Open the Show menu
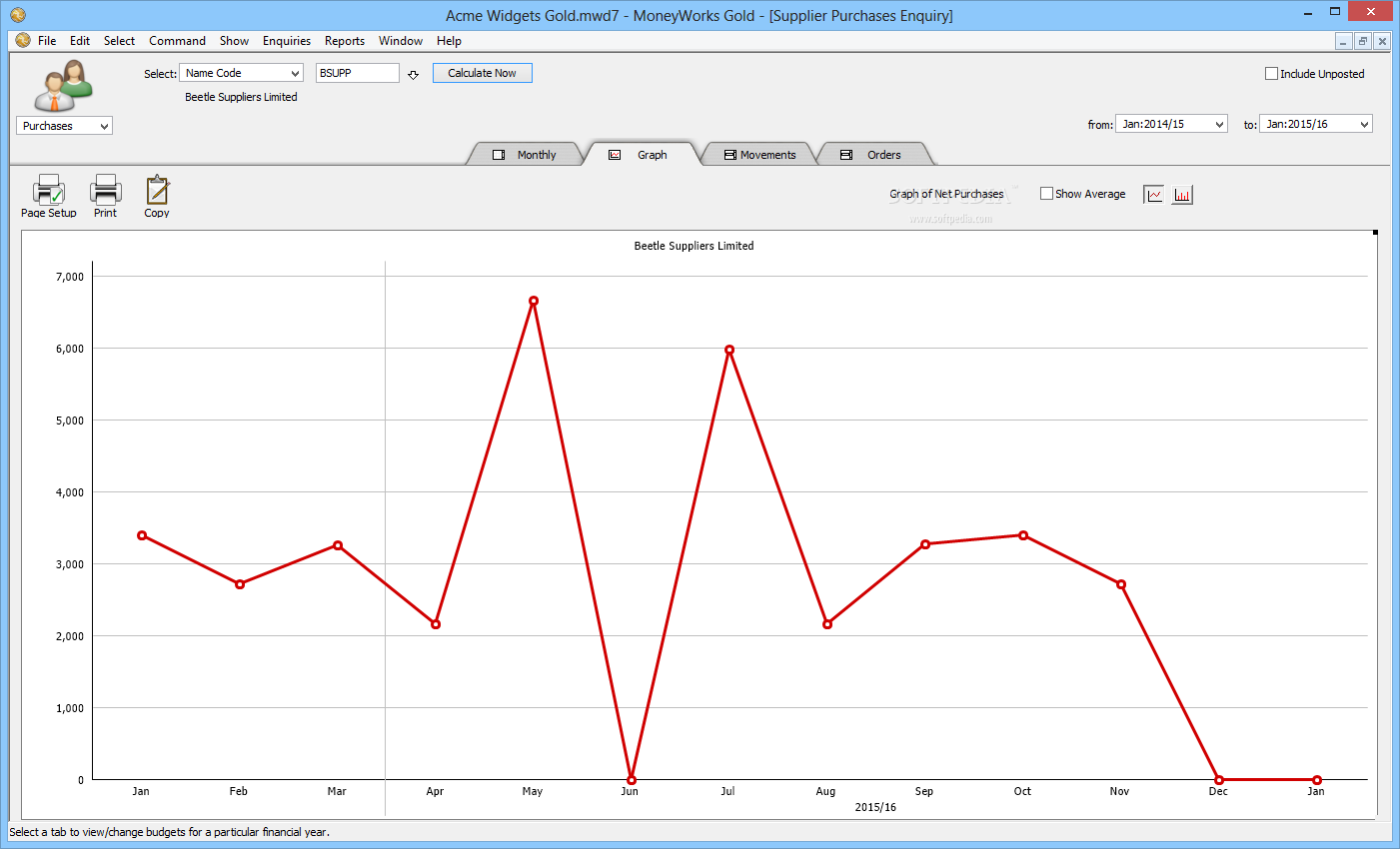 point(234,41)
